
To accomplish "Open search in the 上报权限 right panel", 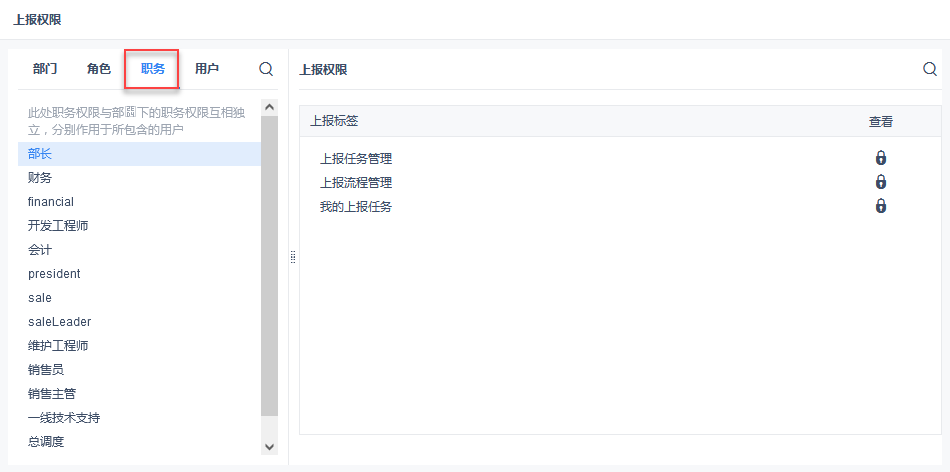I will pos(930,68).
